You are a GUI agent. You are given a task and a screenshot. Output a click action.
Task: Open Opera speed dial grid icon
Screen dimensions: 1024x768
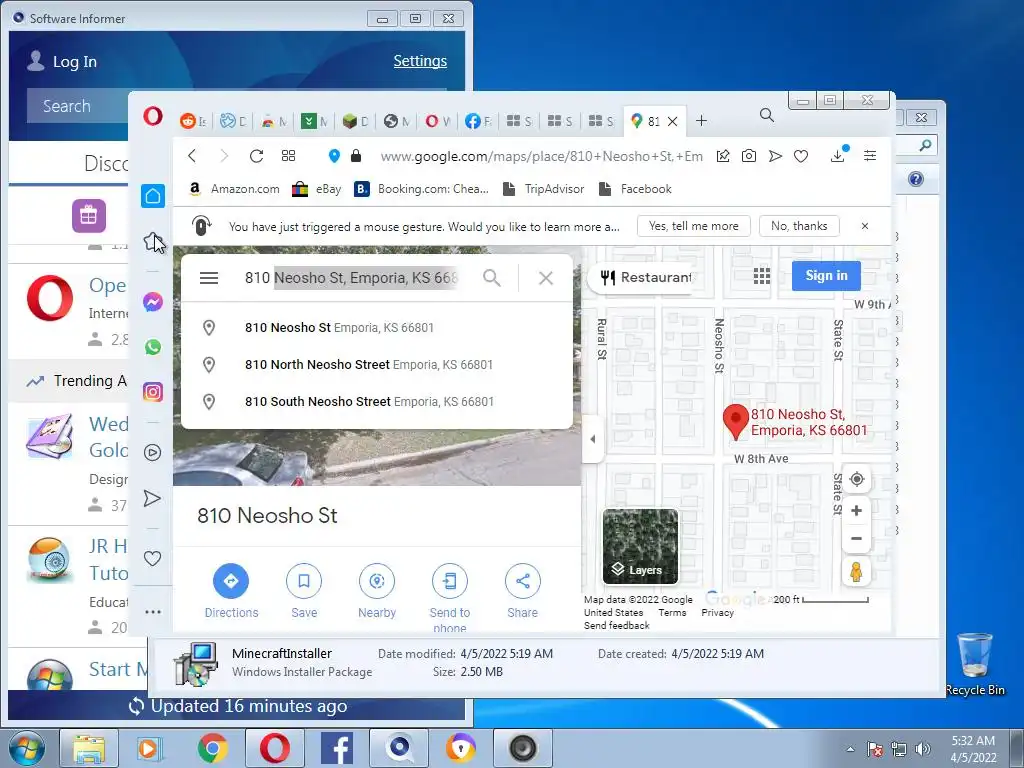289,155
